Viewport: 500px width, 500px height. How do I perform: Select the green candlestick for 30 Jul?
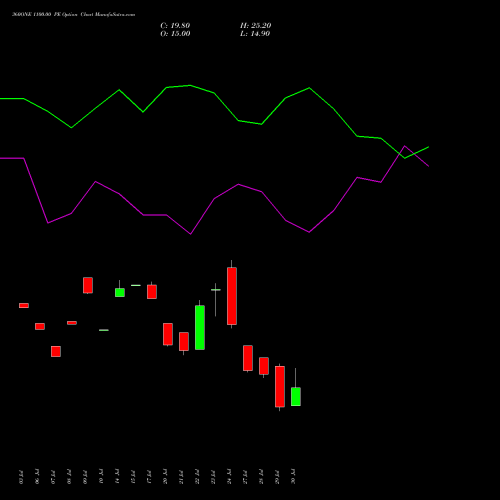(296, 396)
